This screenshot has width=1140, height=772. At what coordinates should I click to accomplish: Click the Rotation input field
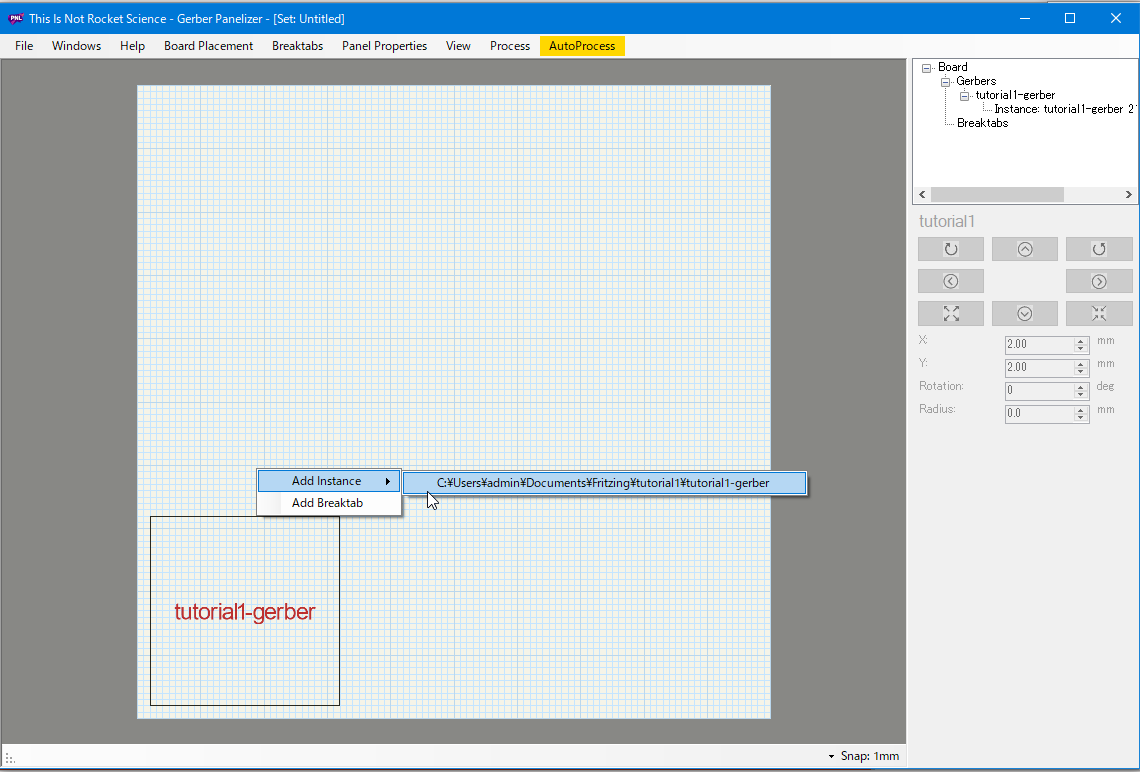1040,390
